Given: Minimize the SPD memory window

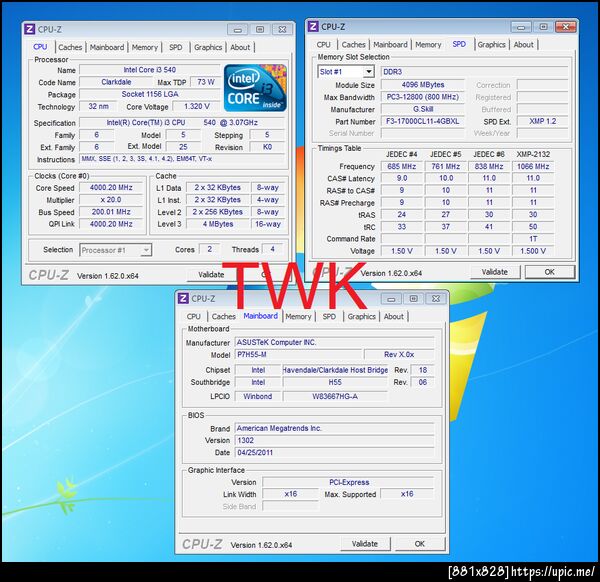Looking at the screenshot, I should (521, 27).
